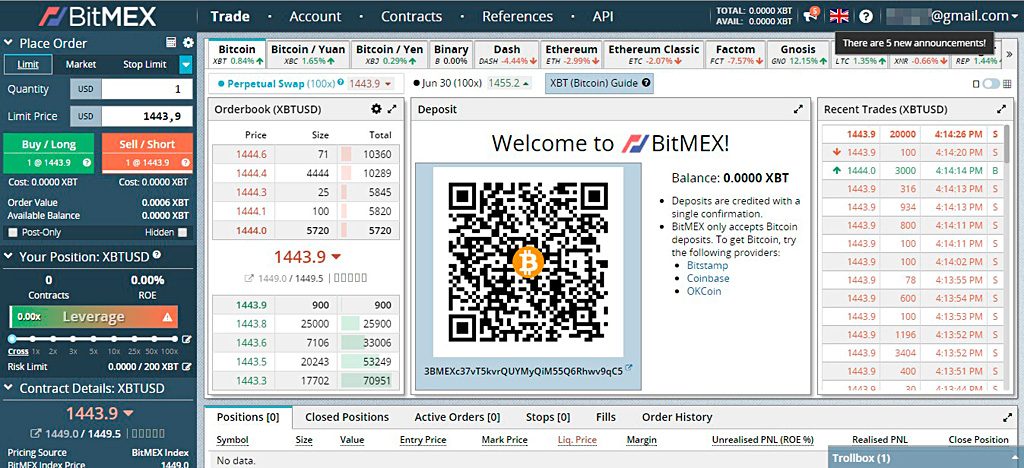Image resolution: width=1024 pixels, height=468 pixels.
Task: Open the References menu
Action: [517, 16]
